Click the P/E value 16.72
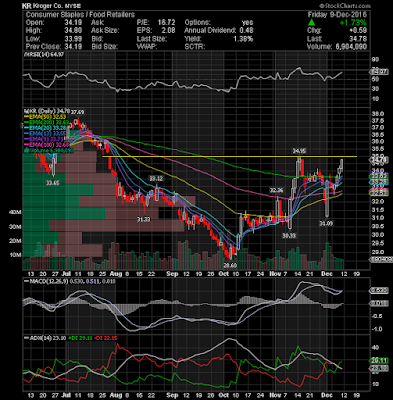393x400 pixels. tap(166, 23)
